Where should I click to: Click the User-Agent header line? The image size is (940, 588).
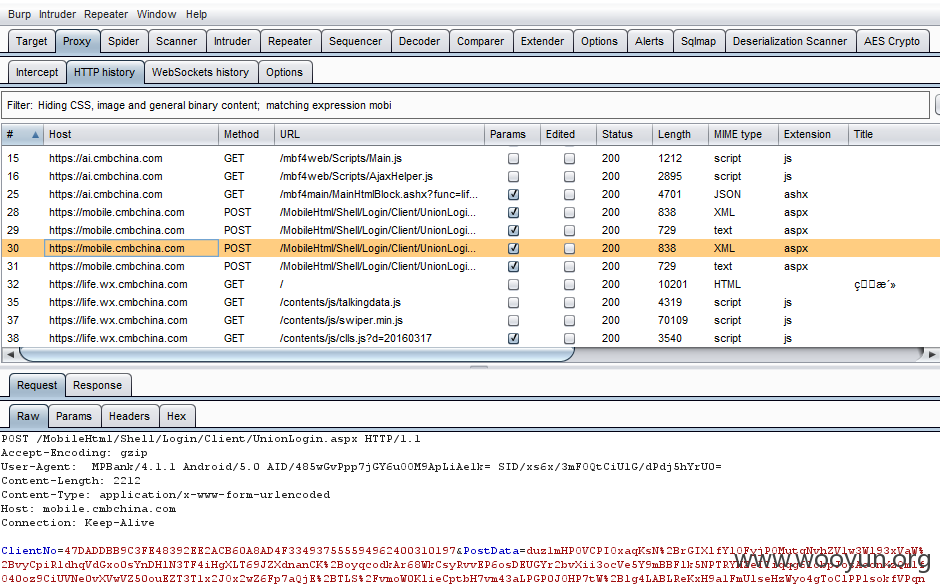click(x=361, y=466)
